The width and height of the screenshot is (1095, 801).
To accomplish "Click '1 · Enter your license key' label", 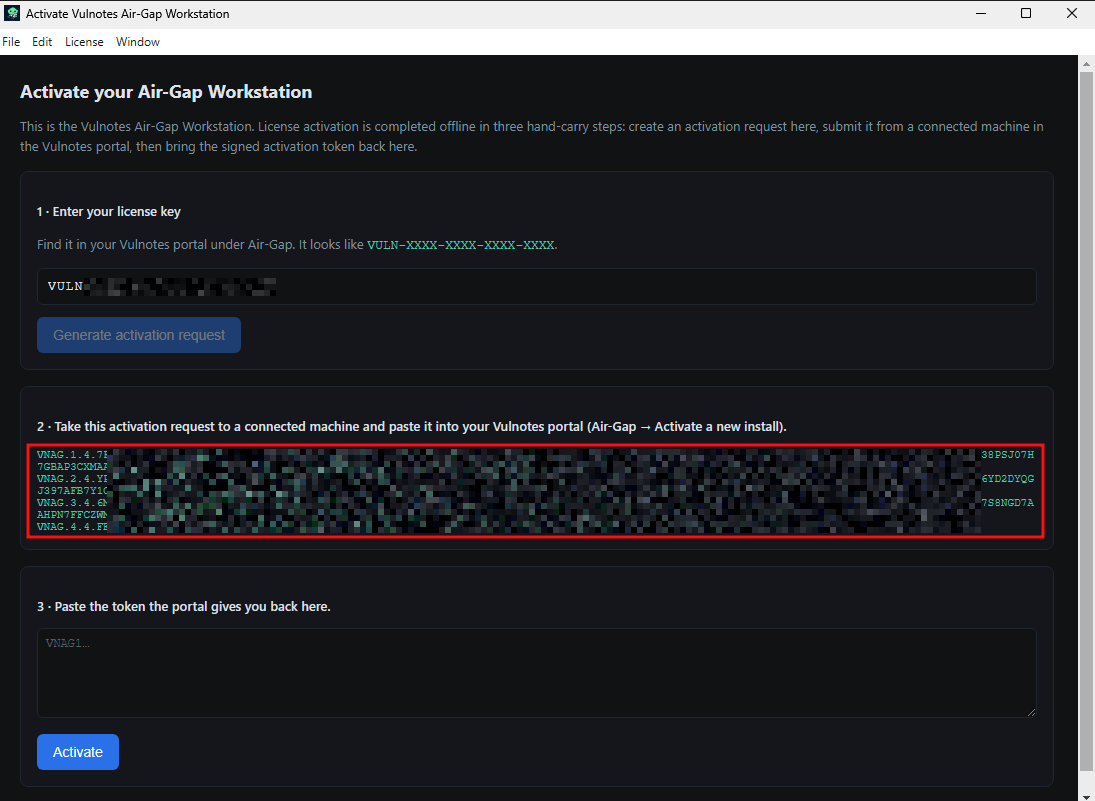I will (x=109, y=212).
